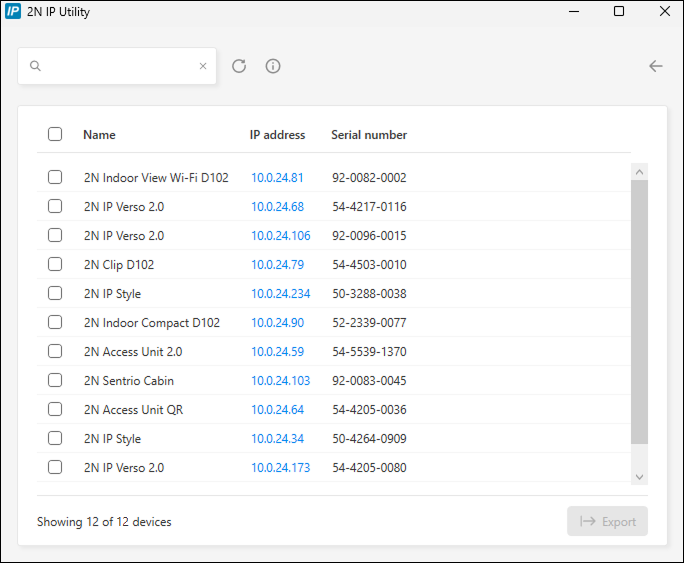684x563 pixels.
Task: Click the 2N Clip D102 device name
Action: 119,265
